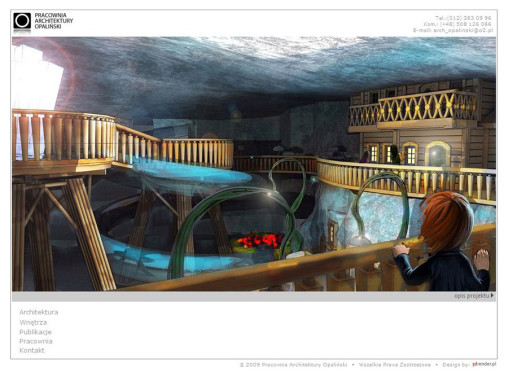Click the 2009 copyright text in footer
Image resolution: width=508 pixels, height=372 pixels.
[x=293, y=365]
